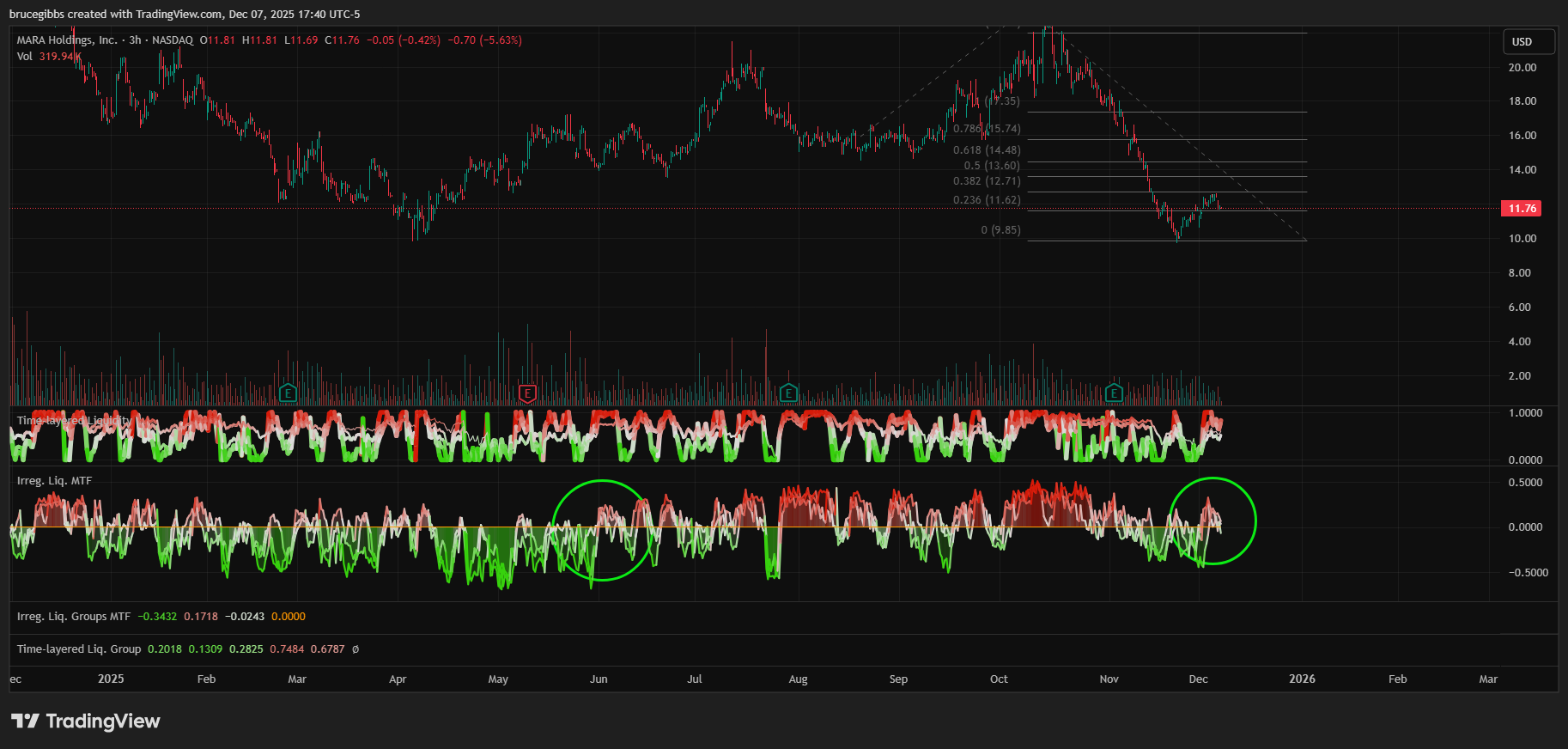
Task: Click the 2026 label on time axis
Action: tap(1302, 679)
